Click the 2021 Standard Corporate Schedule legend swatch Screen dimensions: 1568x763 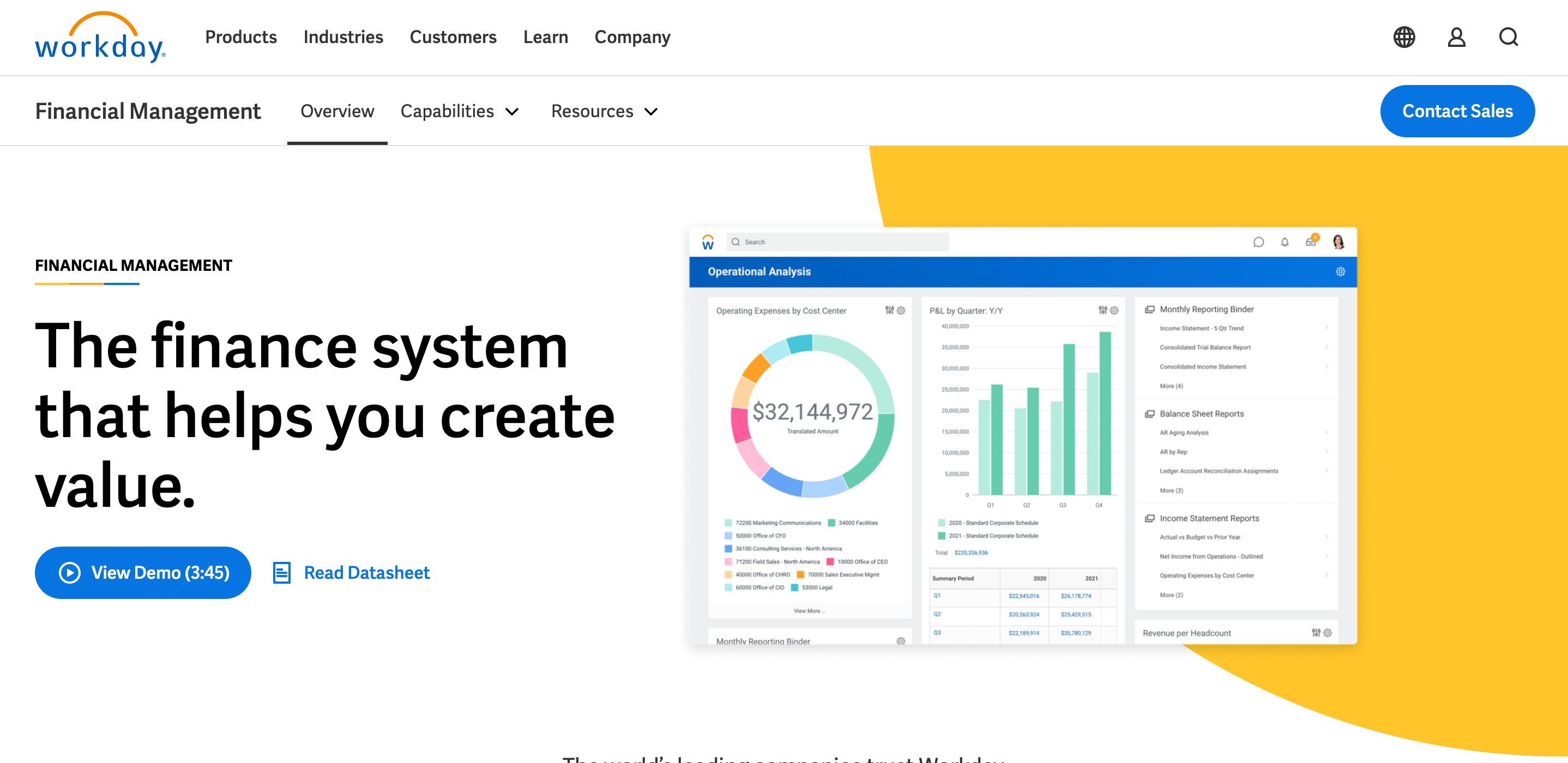tap(942, 536)
